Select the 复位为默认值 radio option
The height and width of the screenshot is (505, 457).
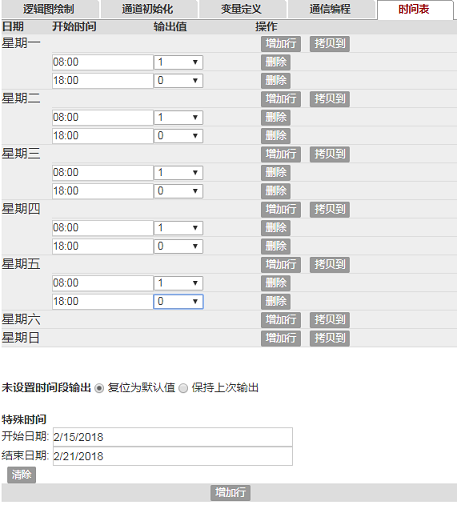click(x=99, y=388)
